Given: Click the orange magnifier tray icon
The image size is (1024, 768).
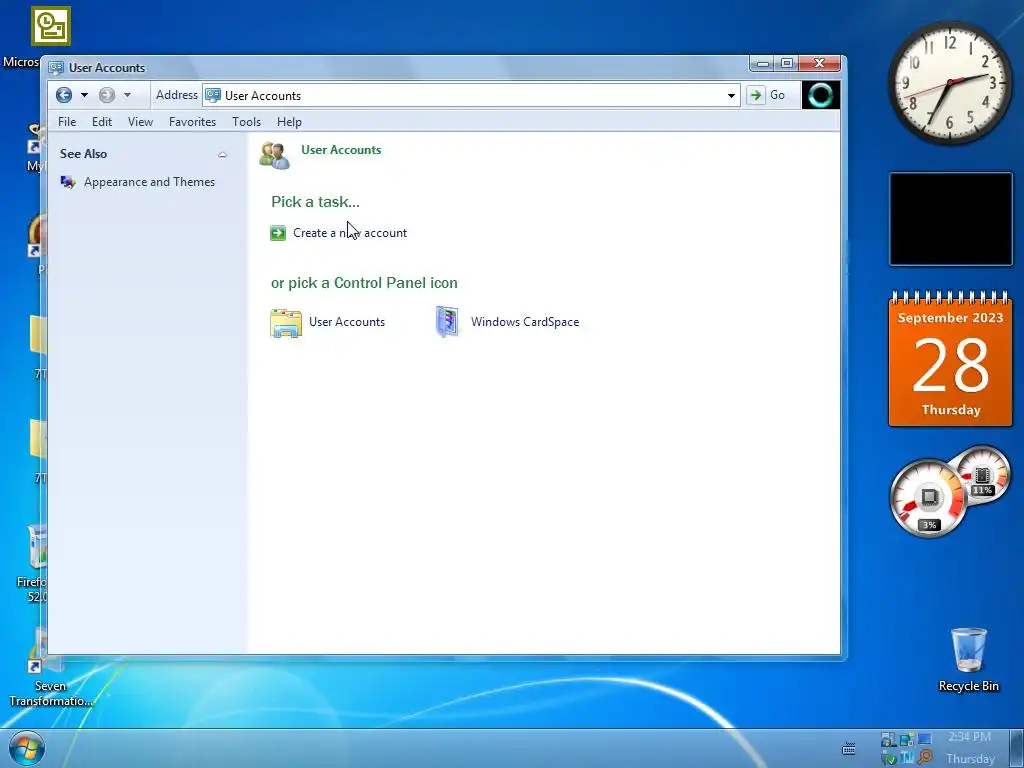Looking at the screenshot, I should pyautogui.click(x=925, y=758).
